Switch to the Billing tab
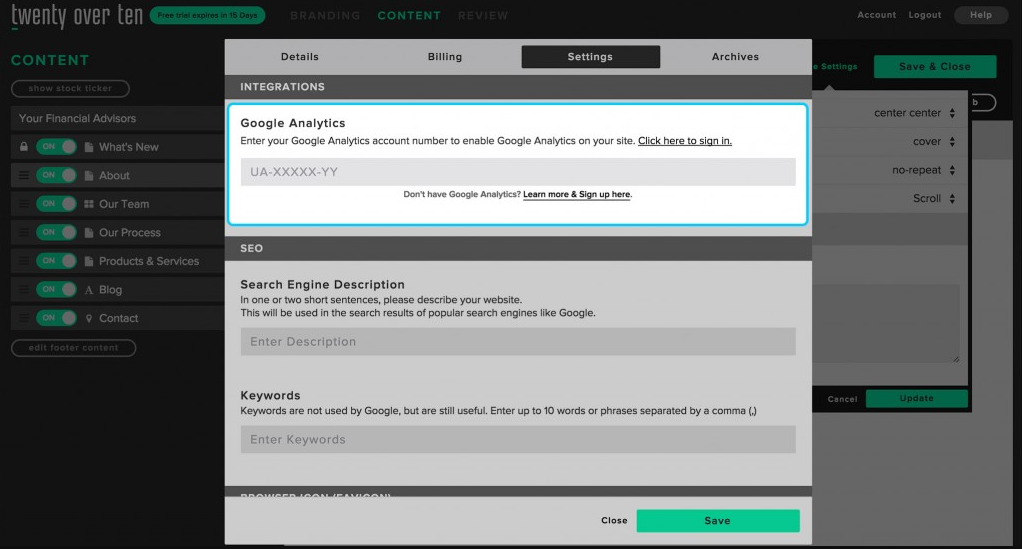This screenshot has height=549, width=1022. click(445, 57)
